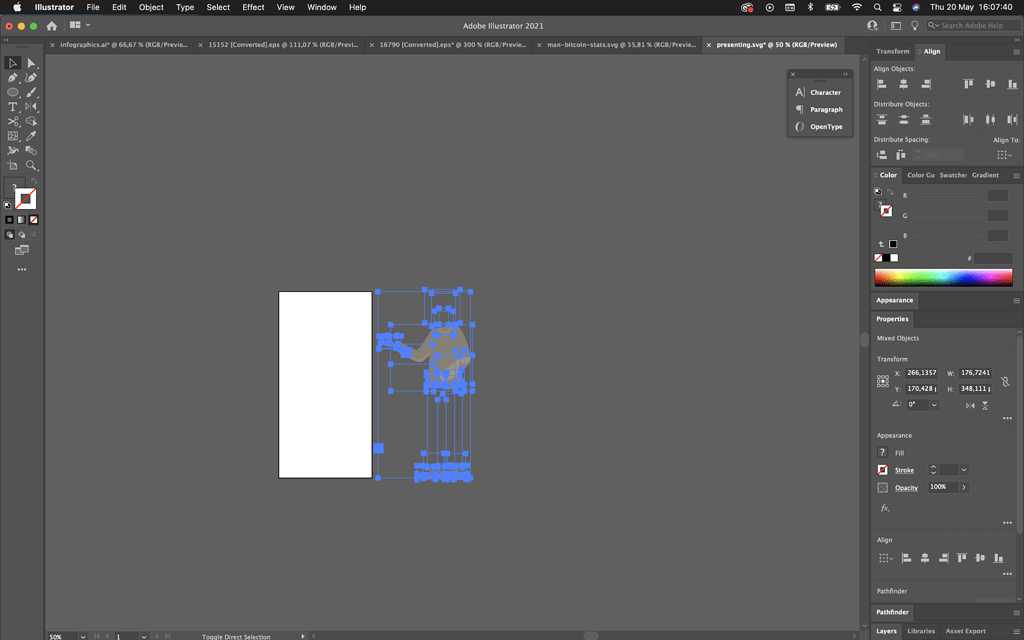The image size is (1024, 640).
Task: Switch to the Libraries tab
Action: coord(921,631)
